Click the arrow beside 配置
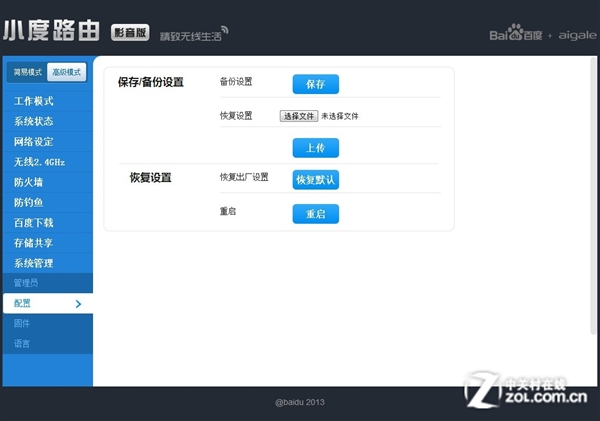The image size is (600, 421). coord(78,304)
